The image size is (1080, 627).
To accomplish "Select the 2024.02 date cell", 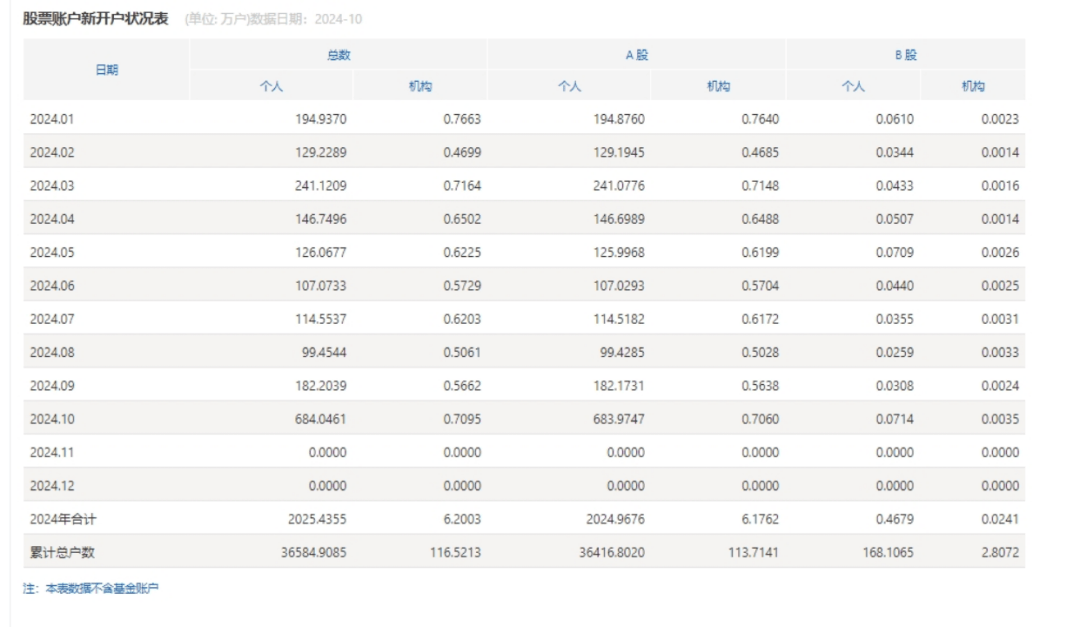I will pos(52,152).
